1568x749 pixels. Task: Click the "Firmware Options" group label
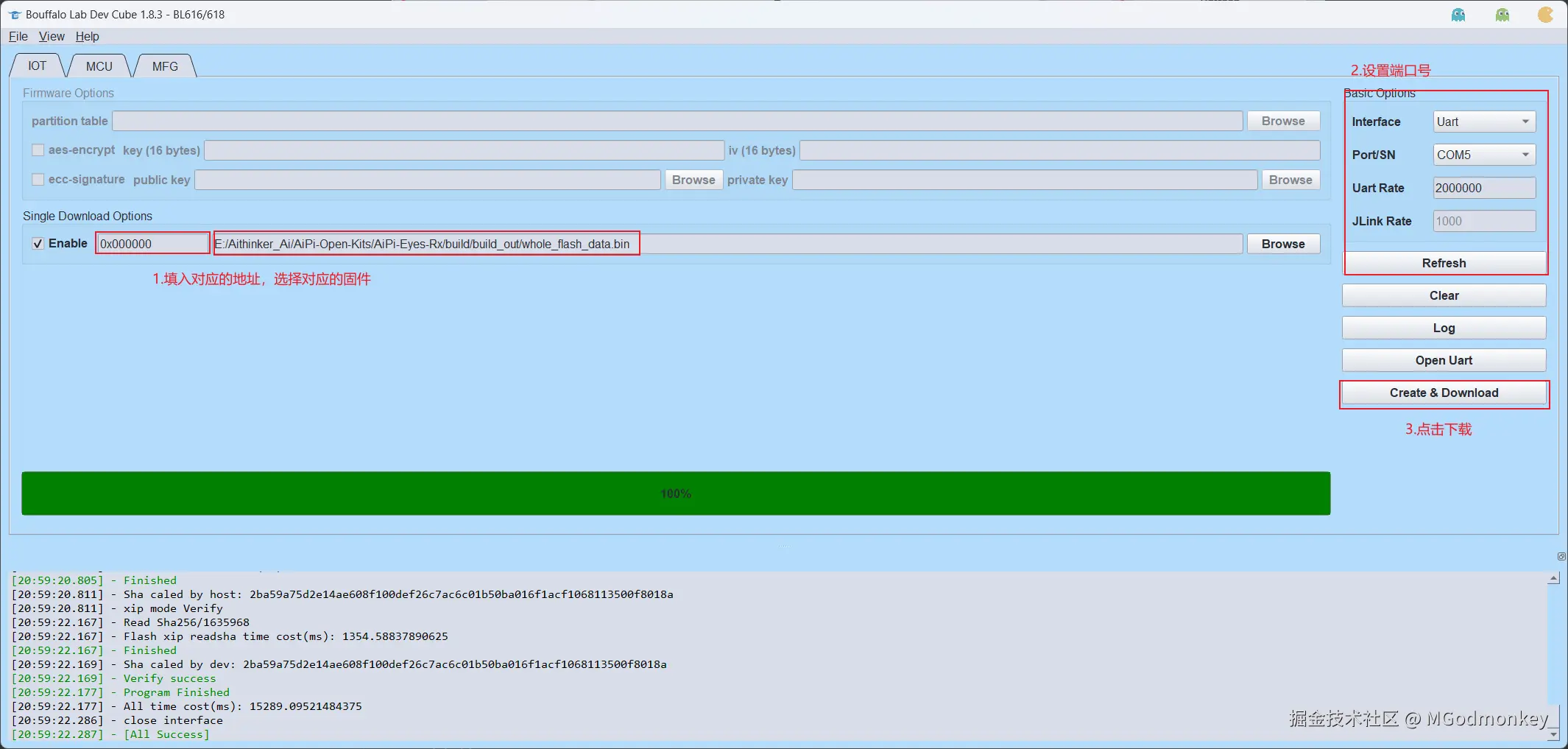pyautogui.click(x=68, y=93)
